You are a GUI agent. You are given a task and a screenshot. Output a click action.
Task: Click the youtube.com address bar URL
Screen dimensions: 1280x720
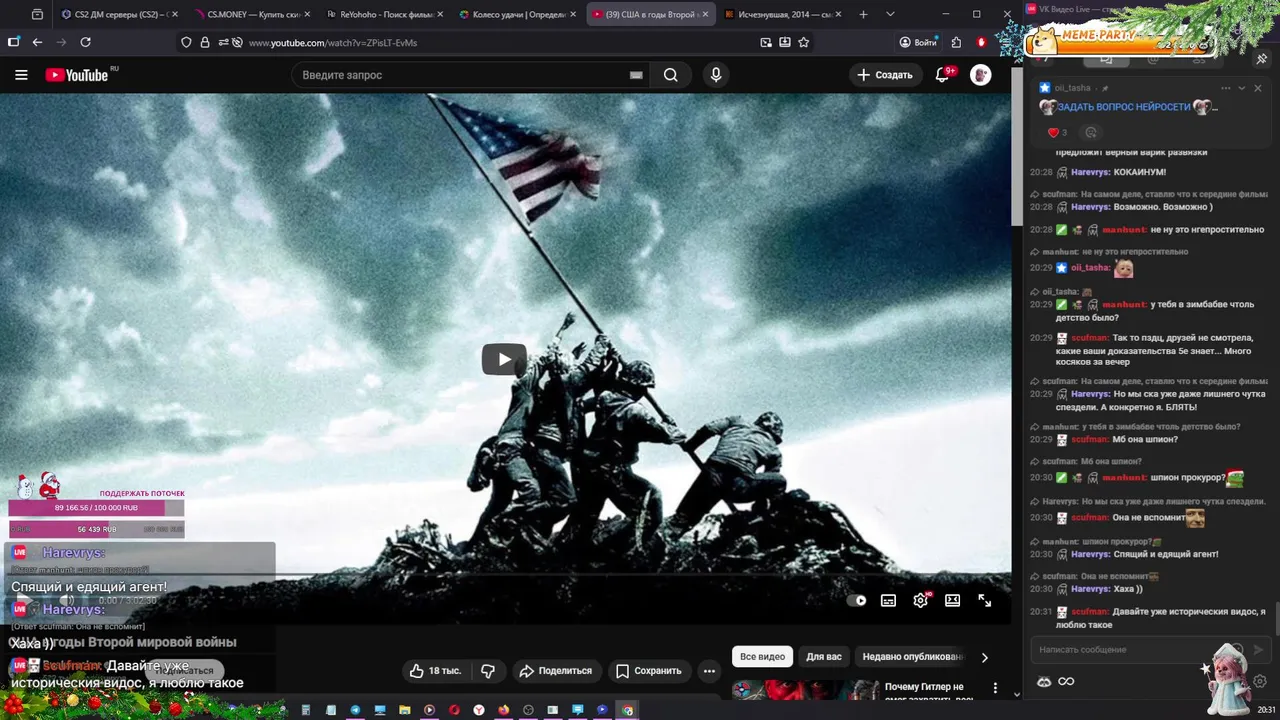333,43
